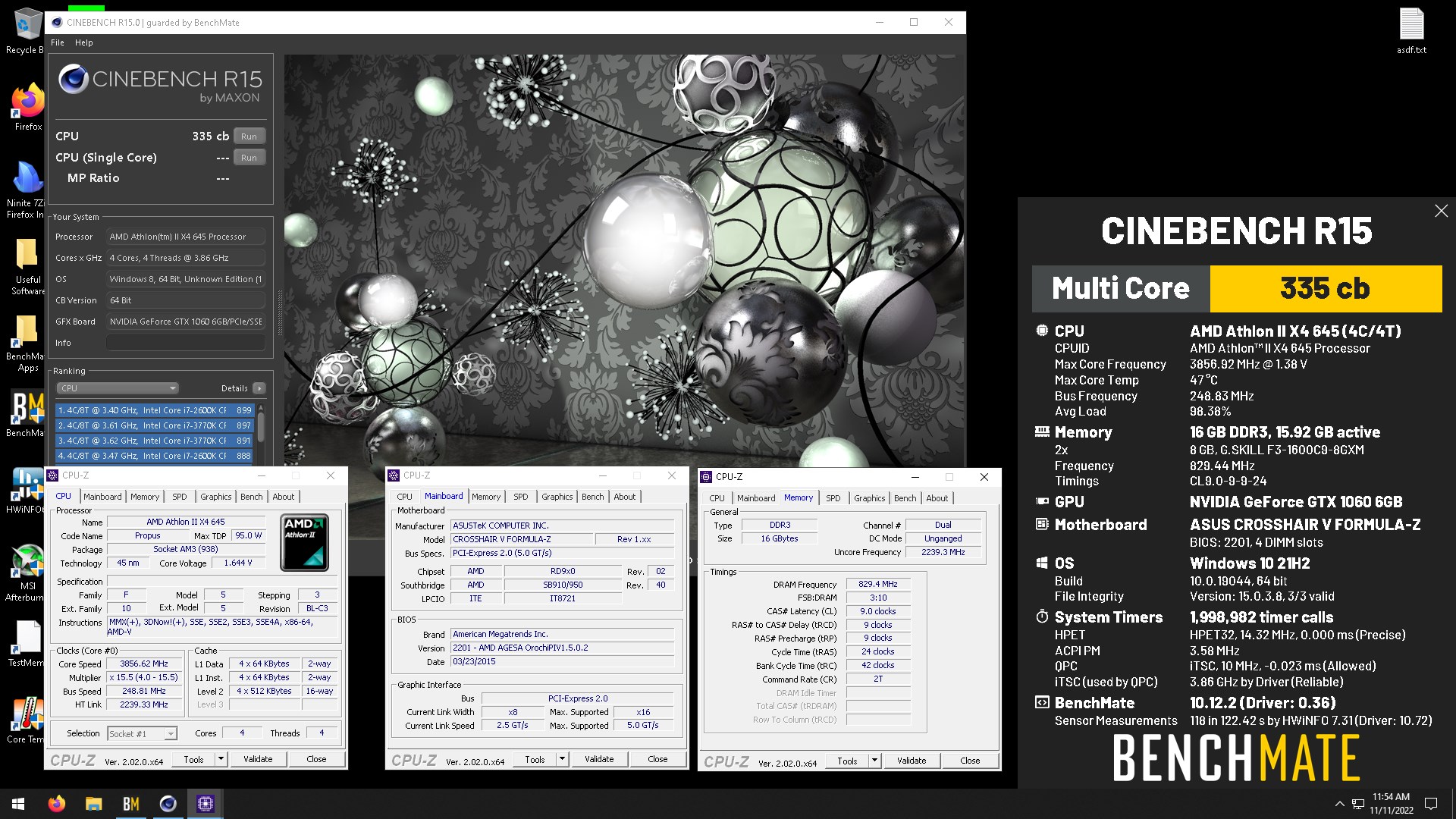Run the CPU benchmark
This screenshot has width=1456, height=819.
pyautogui.click(x=249, y=136)
